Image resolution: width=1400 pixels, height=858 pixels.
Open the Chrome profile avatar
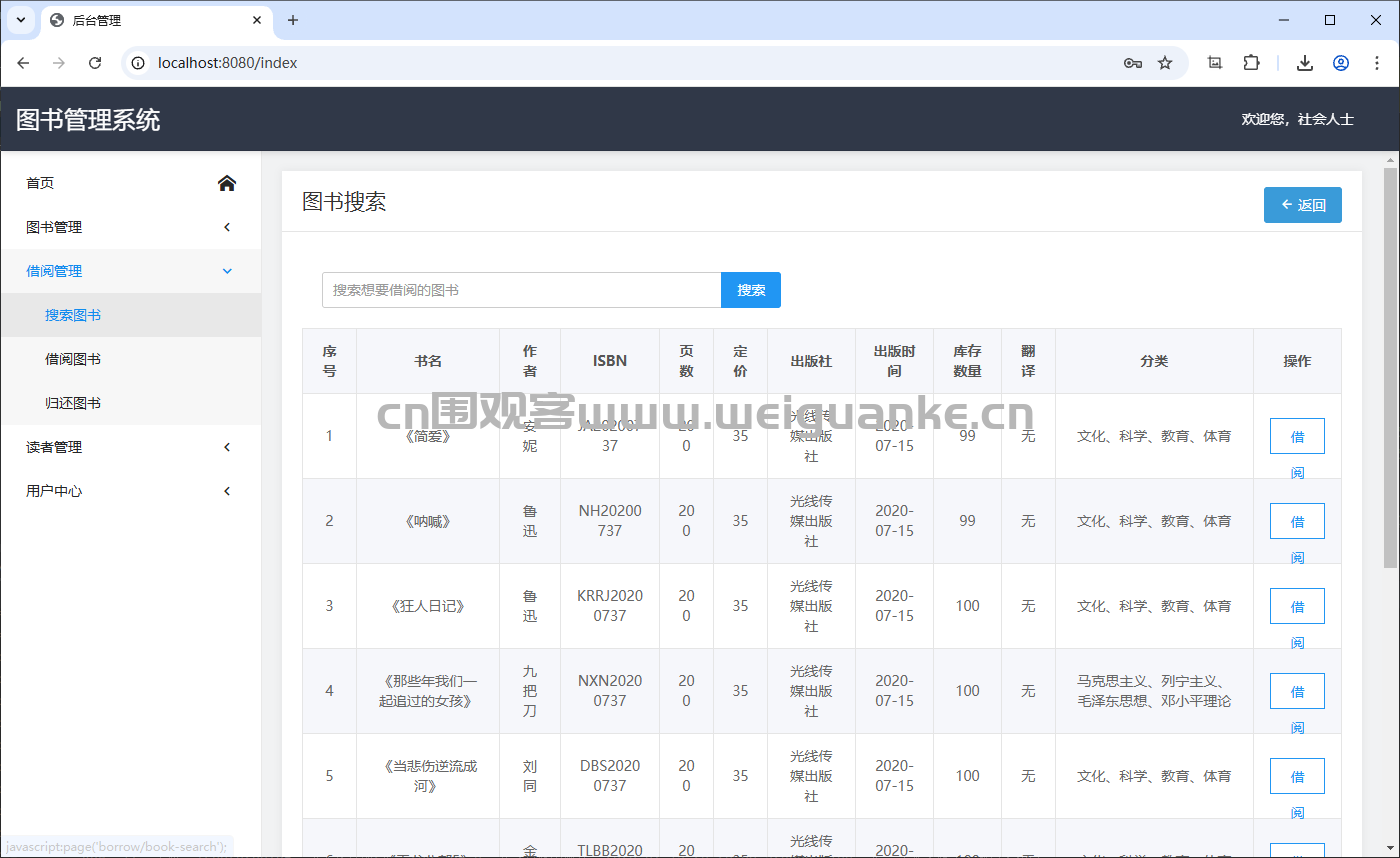pyautogui.click(x=1341, y=63)
